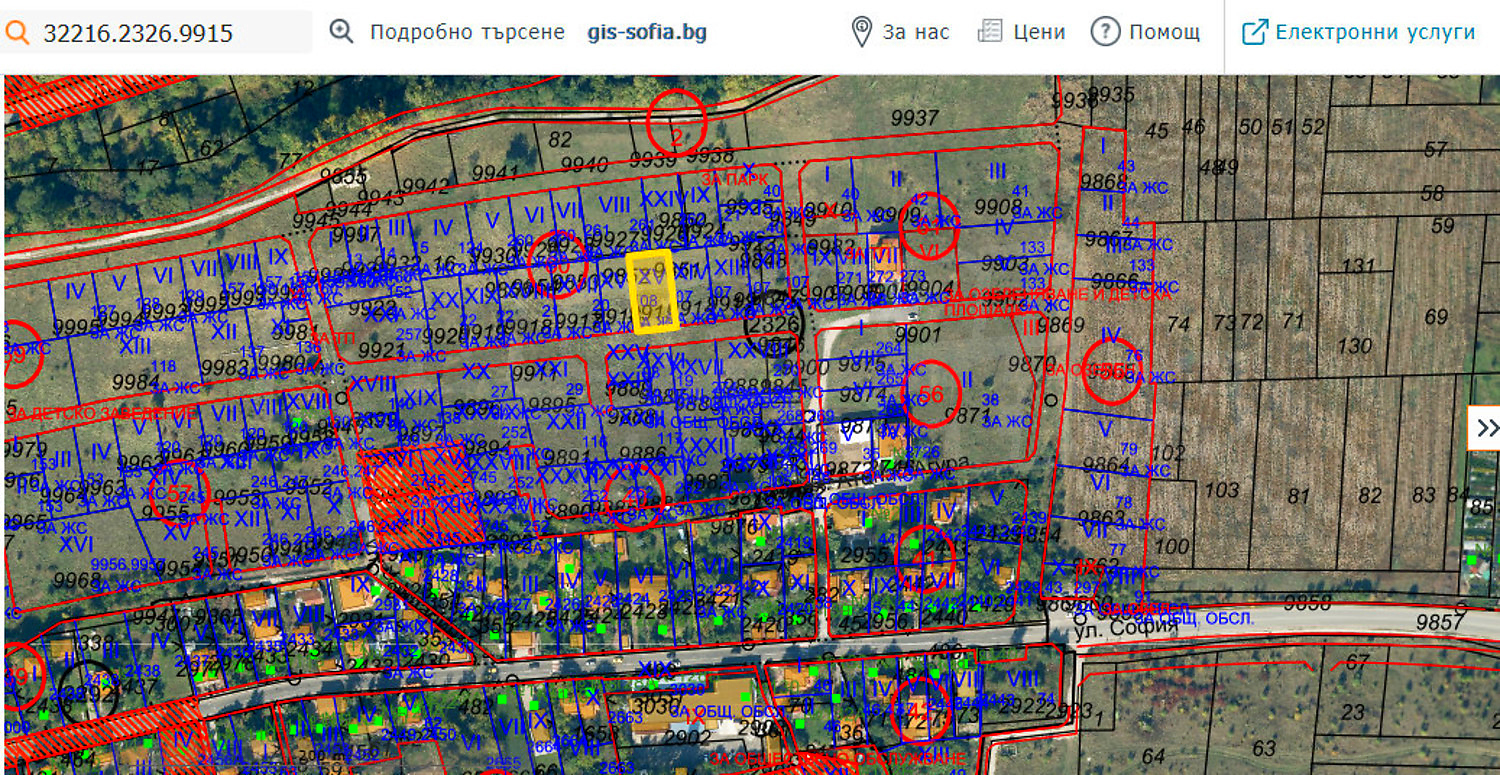The image size is (1500, 775).
Task: Click parcel 9937 on the map
Action: coord(913,118)
